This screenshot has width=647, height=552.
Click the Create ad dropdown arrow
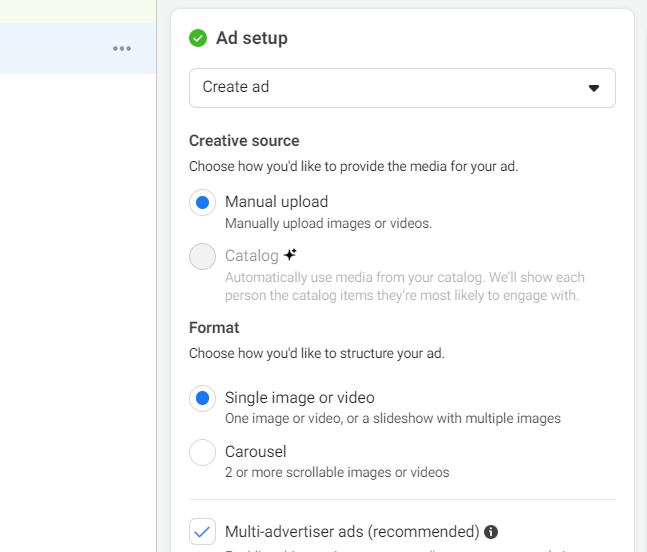pos(593,88)
